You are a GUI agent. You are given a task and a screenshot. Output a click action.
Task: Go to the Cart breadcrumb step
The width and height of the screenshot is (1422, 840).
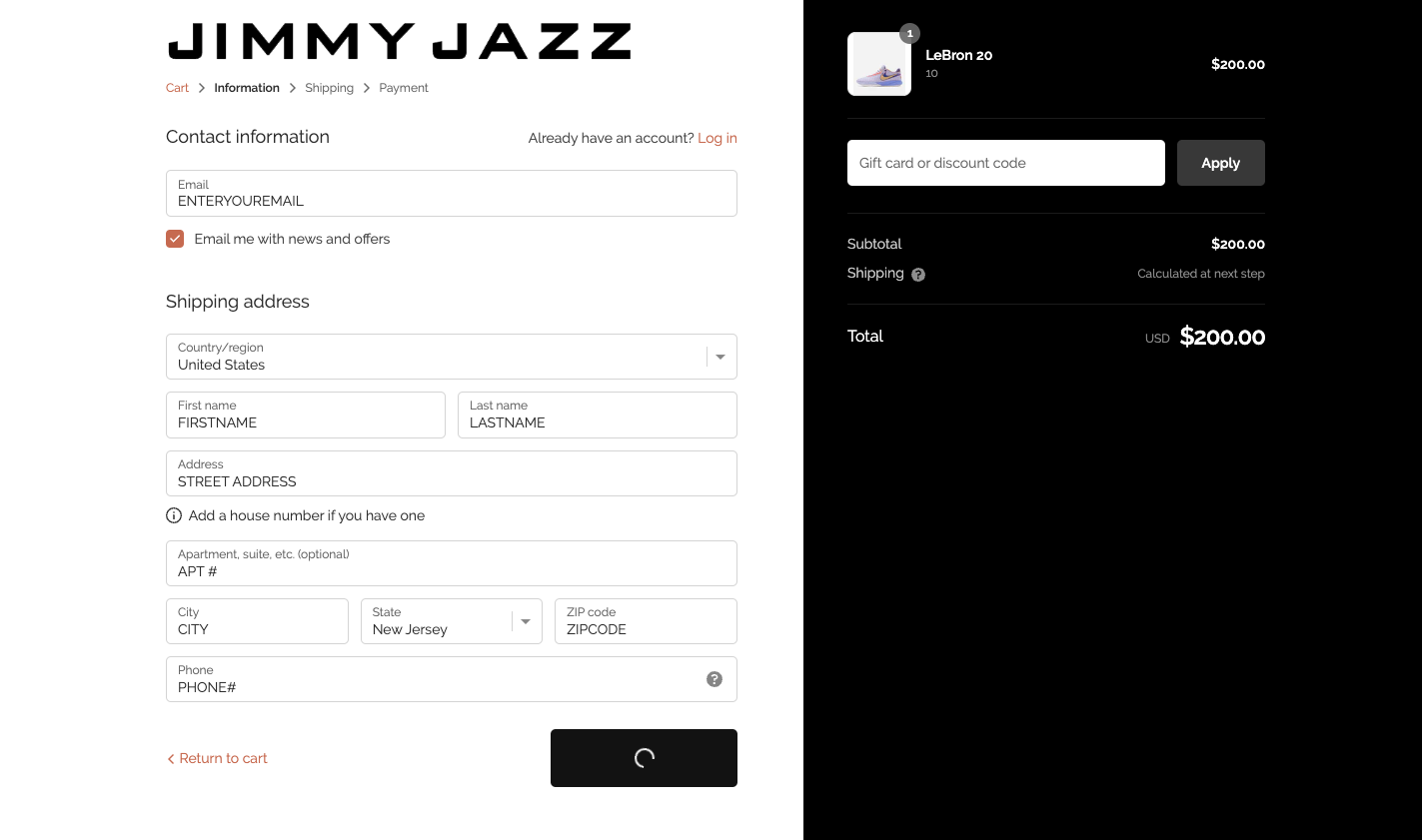point(177,88)
